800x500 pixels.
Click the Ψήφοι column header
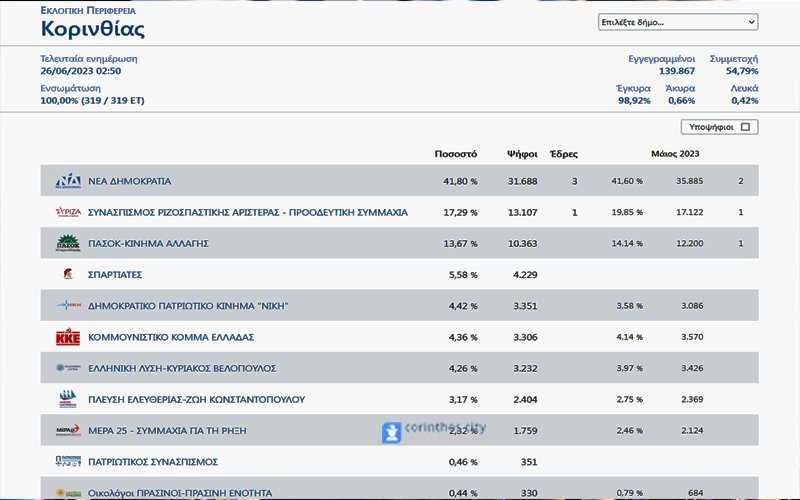pyautogui.click(x=522, y=154)
